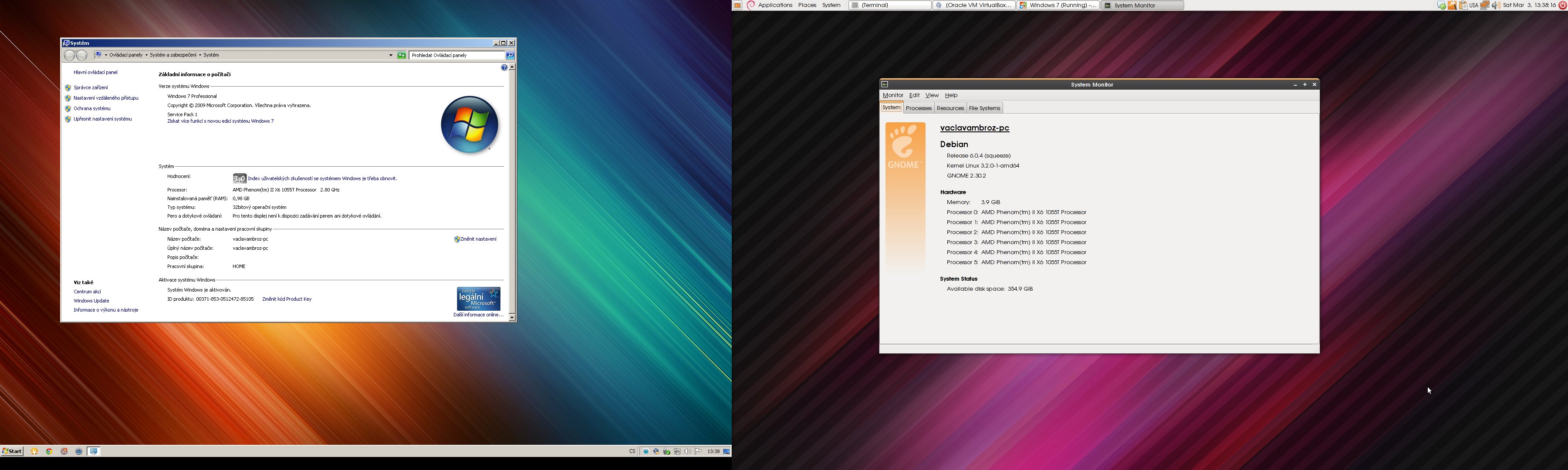Expand the arrow before Ovládací panely breadcrumb

click(106, 55)
